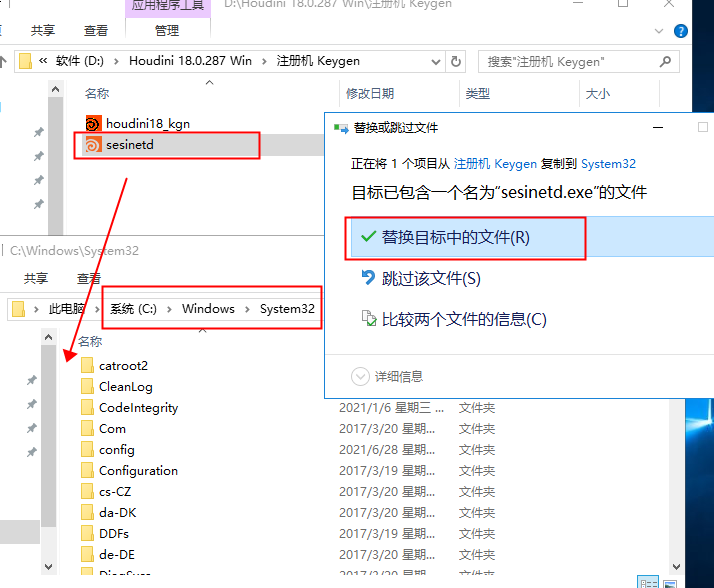Open the 查看 tab in System32 window
The height and width of the screenshot is (588, 714).
coord(89,278)
